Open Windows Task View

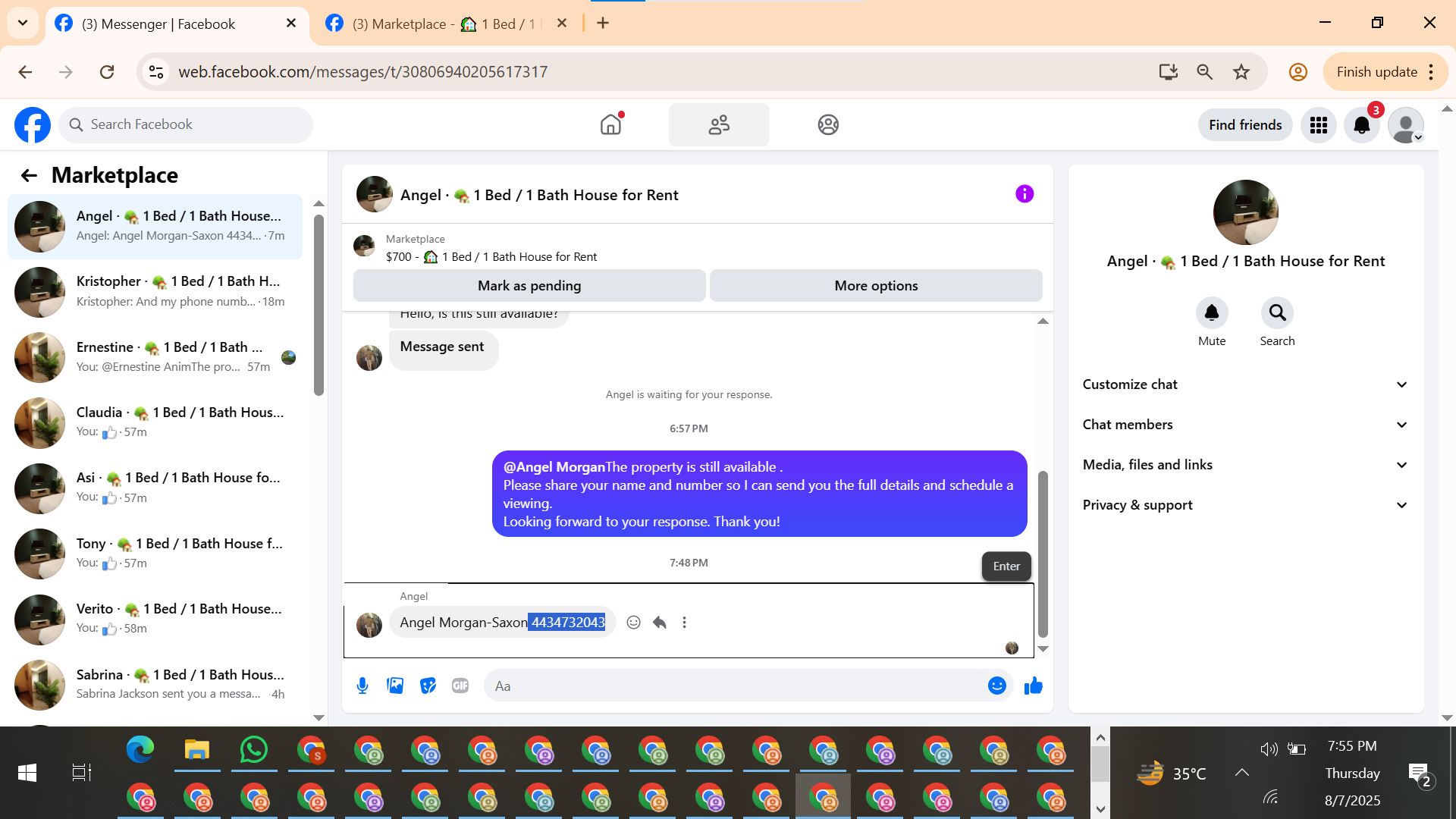(81, 773)
